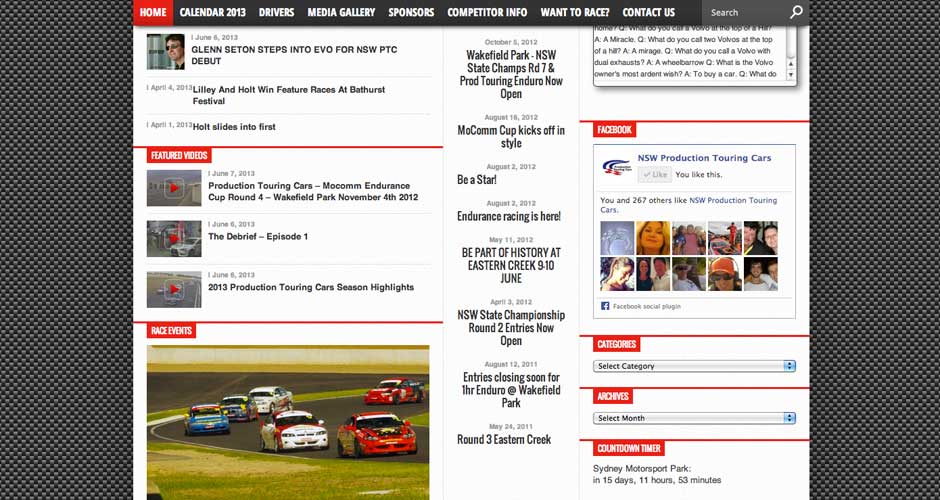This screenshot has width=940, height=500.
Task: Open the Media Gallery menu item
Action: point(341,13)
